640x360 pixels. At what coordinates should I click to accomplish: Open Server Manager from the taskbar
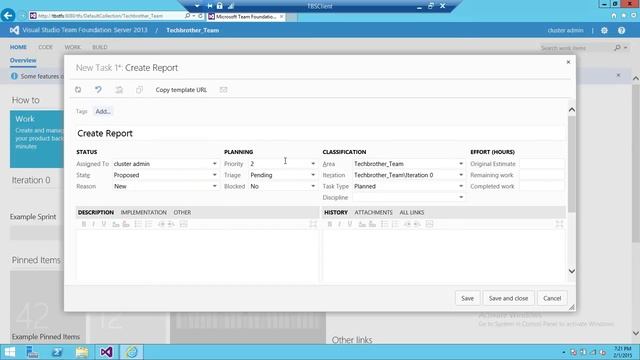[32, 352]
